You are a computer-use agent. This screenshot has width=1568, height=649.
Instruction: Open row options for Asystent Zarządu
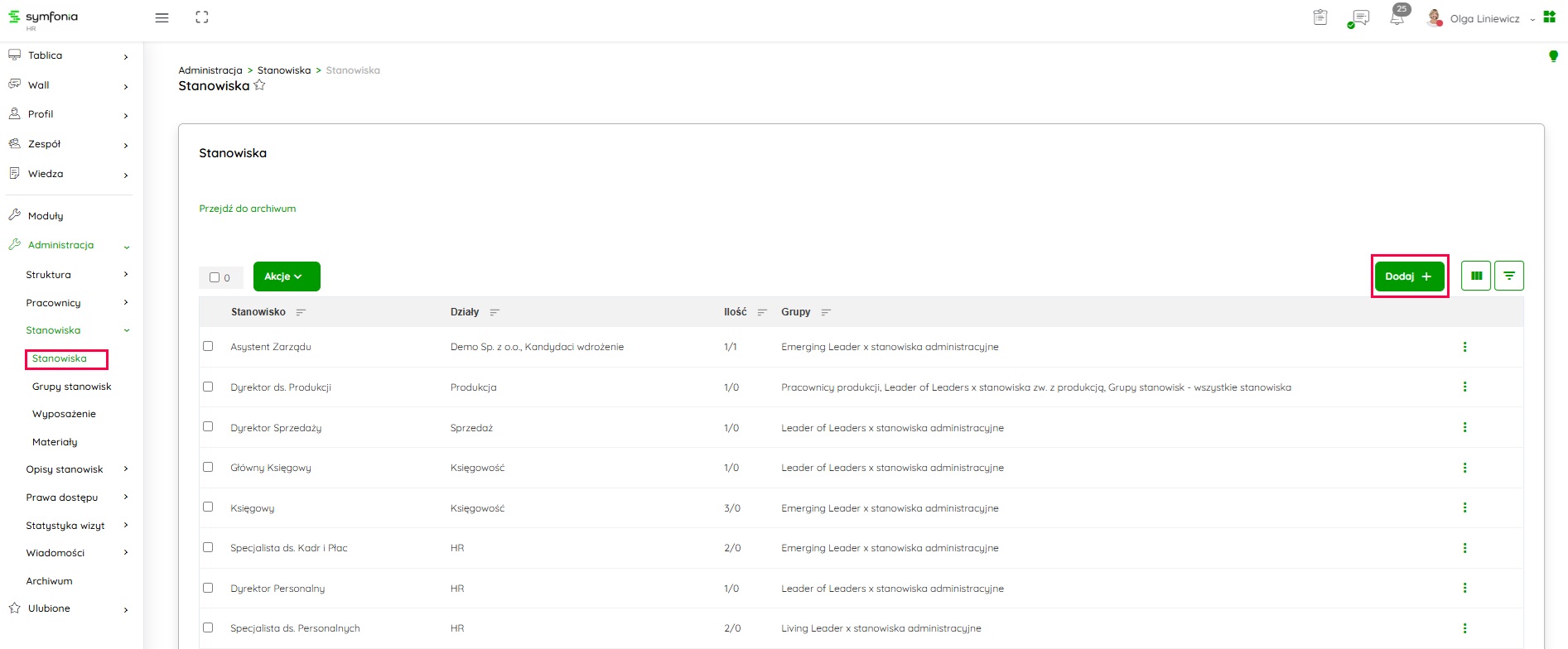1464,347
